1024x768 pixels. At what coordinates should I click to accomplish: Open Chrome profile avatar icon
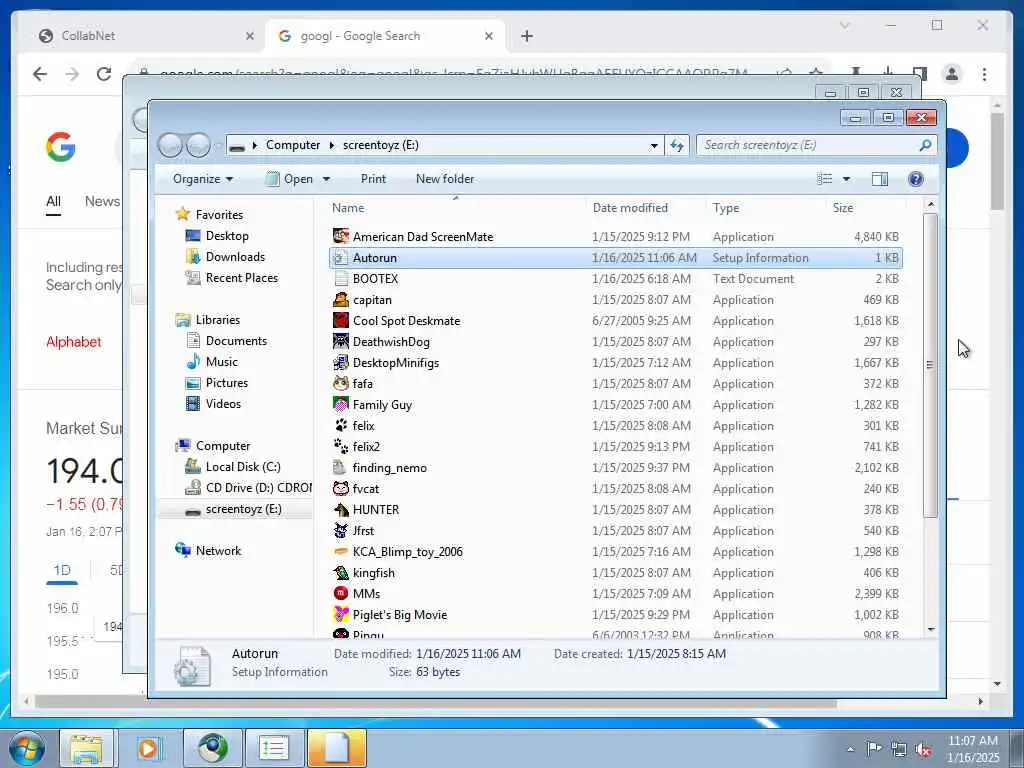pyautogui.click(x=952, y=74)
